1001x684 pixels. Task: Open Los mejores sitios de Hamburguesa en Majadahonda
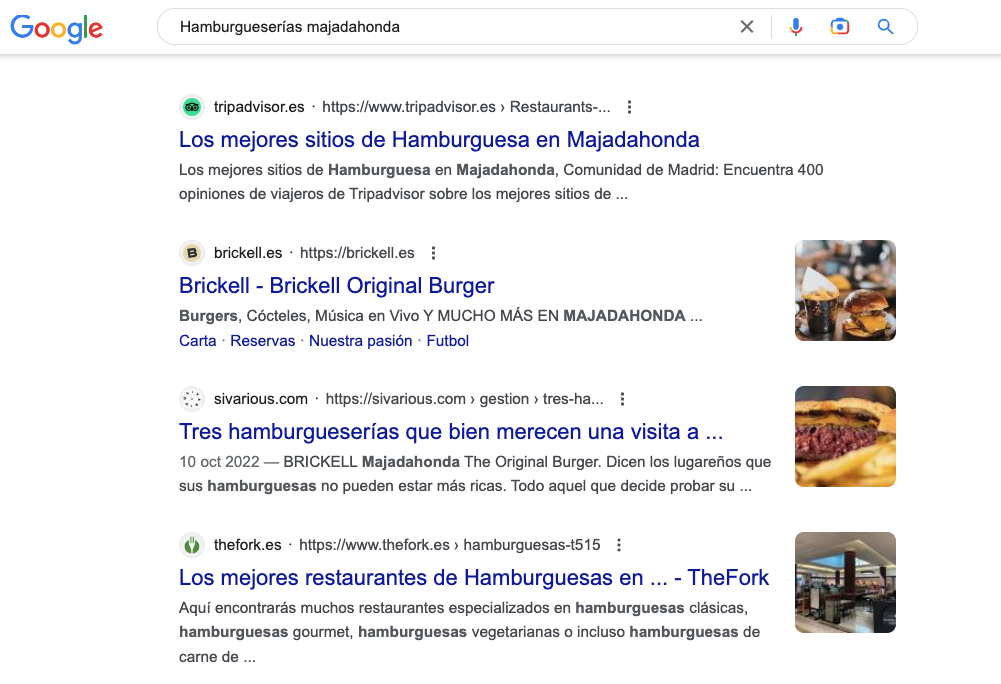[x=439, y=139]
